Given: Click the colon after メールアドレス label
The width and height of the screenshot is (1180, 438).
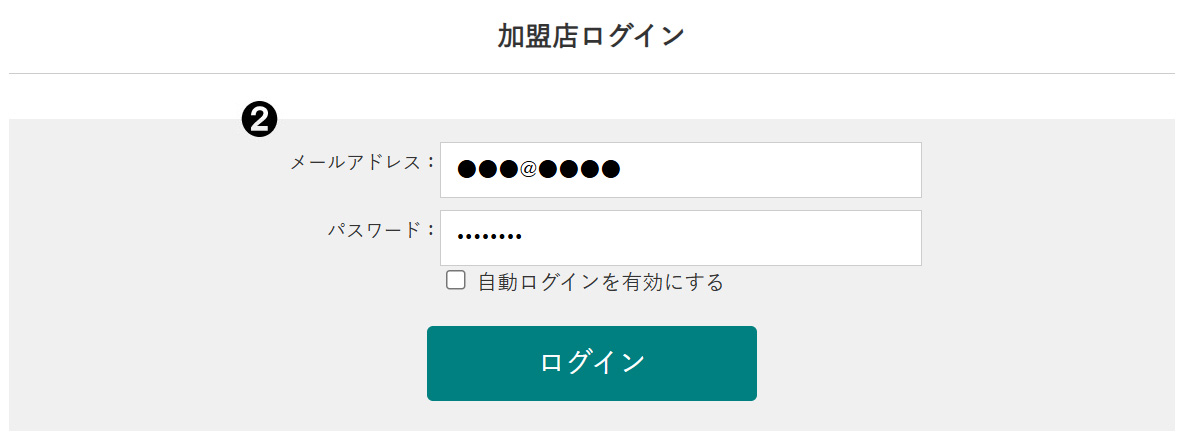Looking at the screenshot, I should [431, 162].
